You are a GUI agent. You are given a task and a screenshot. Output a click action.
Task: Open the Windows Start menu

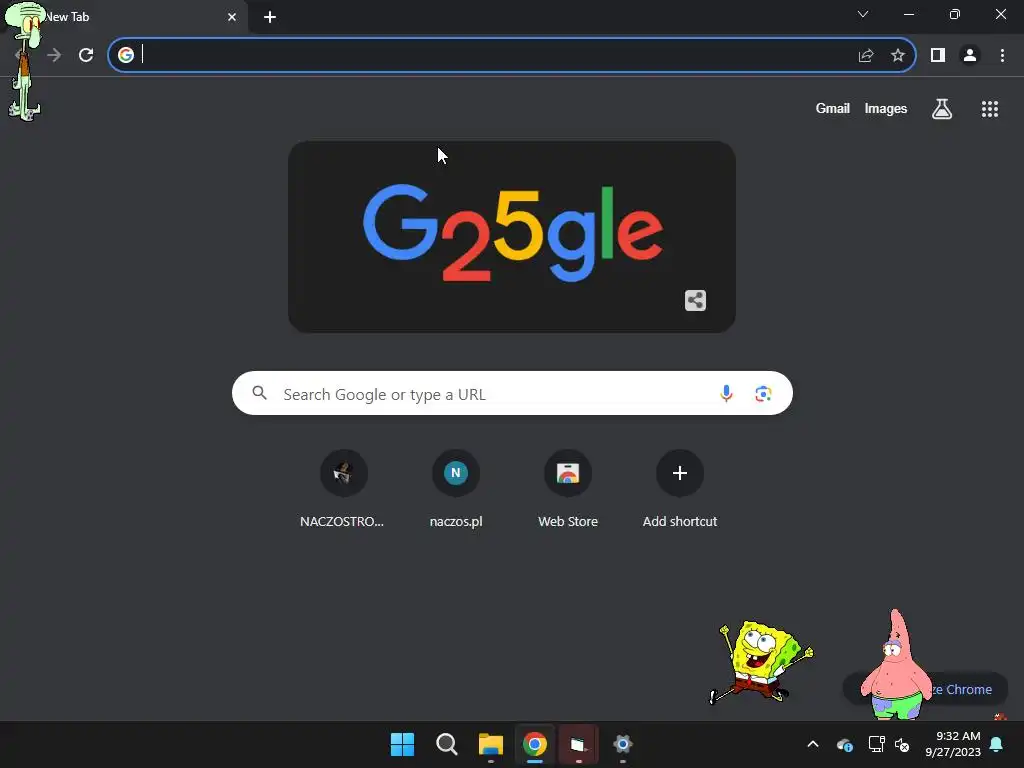pyautogui.click(x=402, y=744)
